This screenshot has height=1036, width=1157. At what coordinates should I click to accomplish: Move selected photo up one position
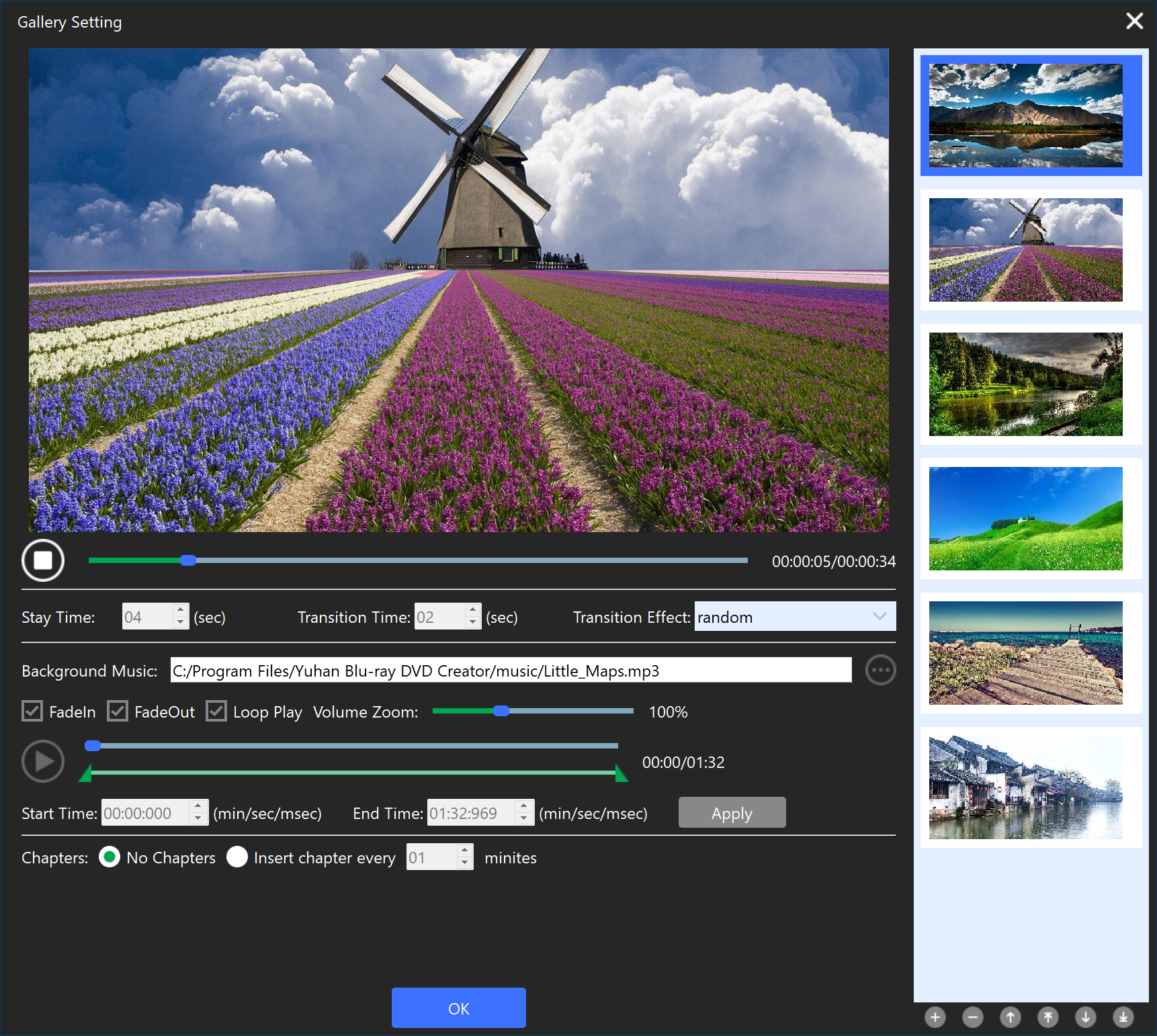coord(1010,1017)
